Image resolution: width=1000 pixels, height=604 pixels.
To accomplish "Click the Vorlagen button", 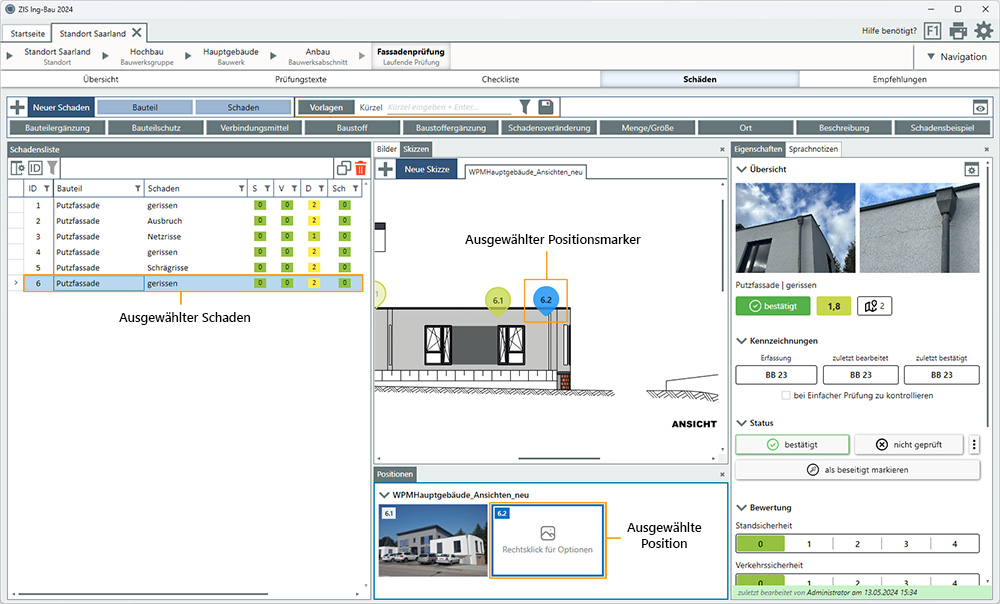I will tap(326, 107).
